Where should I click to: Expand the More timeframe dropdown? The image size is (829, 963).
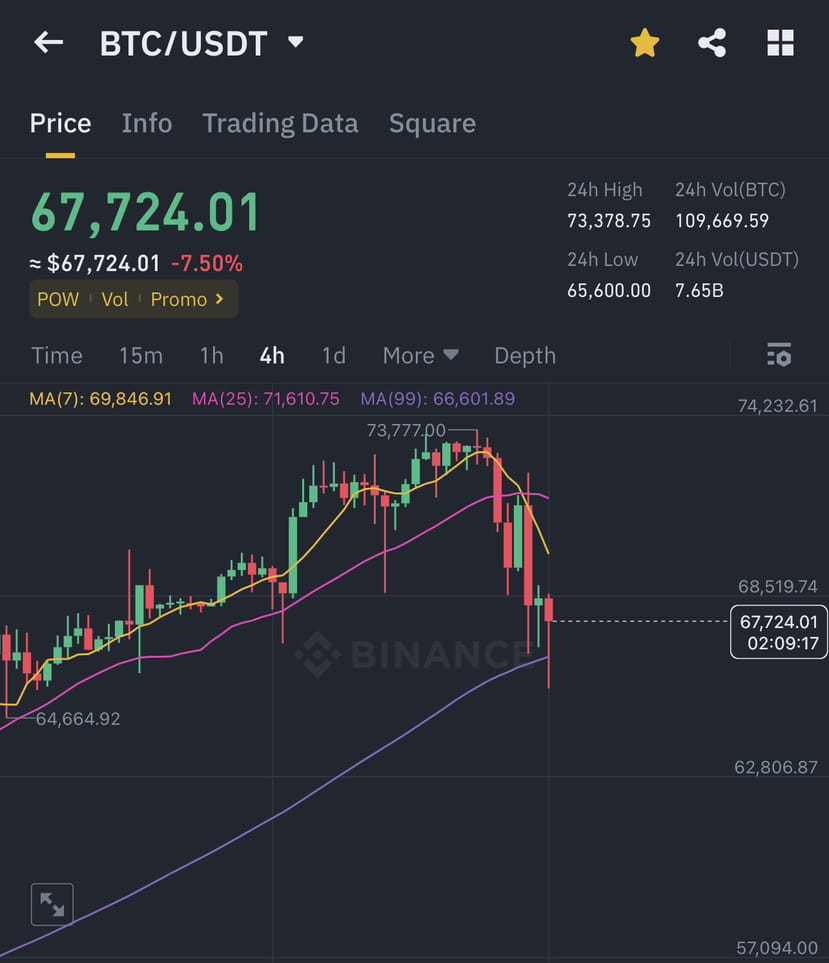pyautogui.click(x=420, y=355)
